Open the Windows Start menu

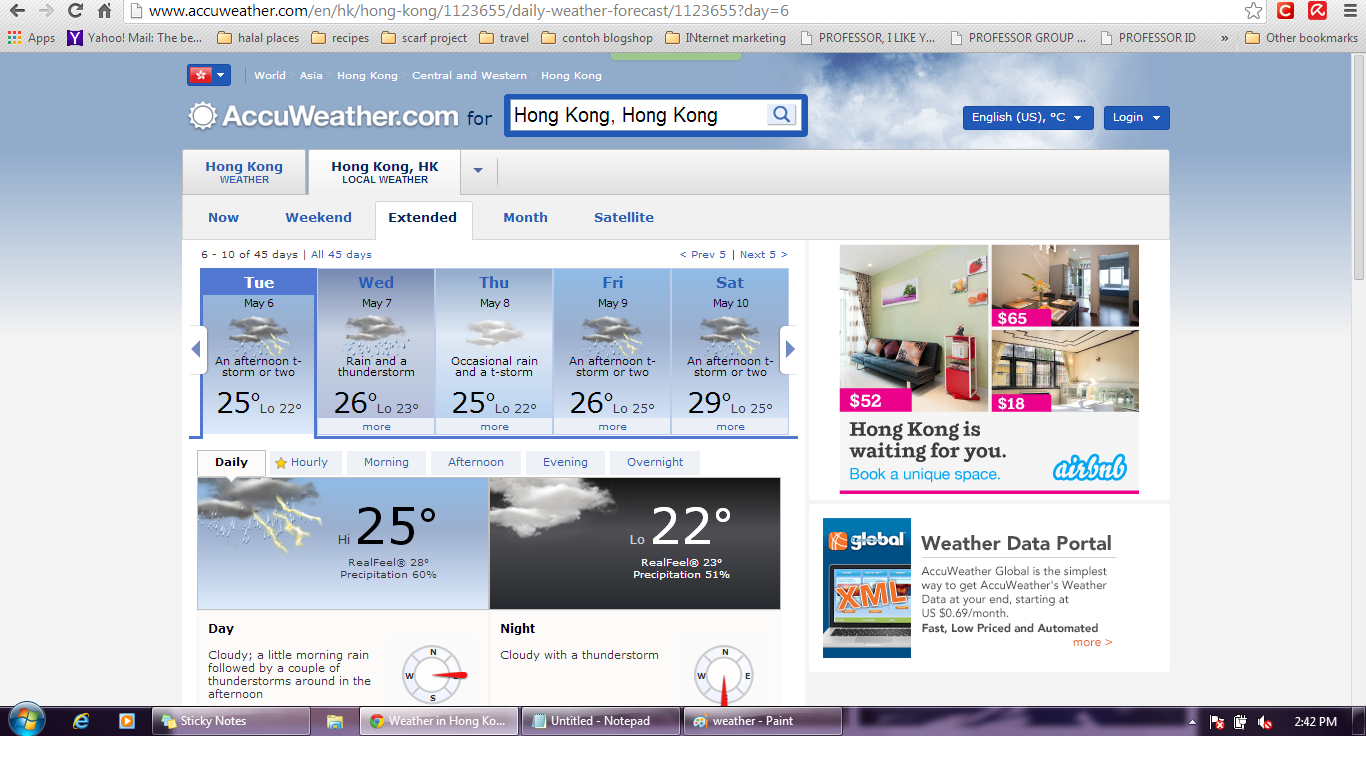coord(27,721)
